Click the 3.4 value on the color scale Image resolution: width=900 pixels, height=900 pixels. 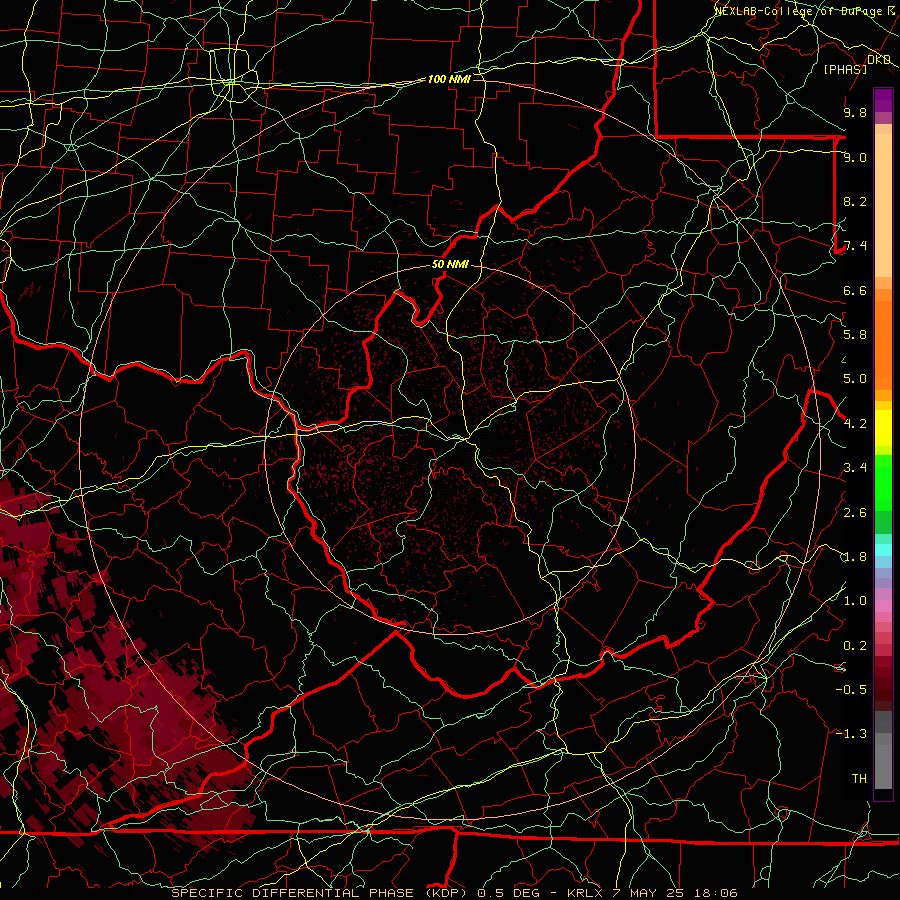coord(855,468)
